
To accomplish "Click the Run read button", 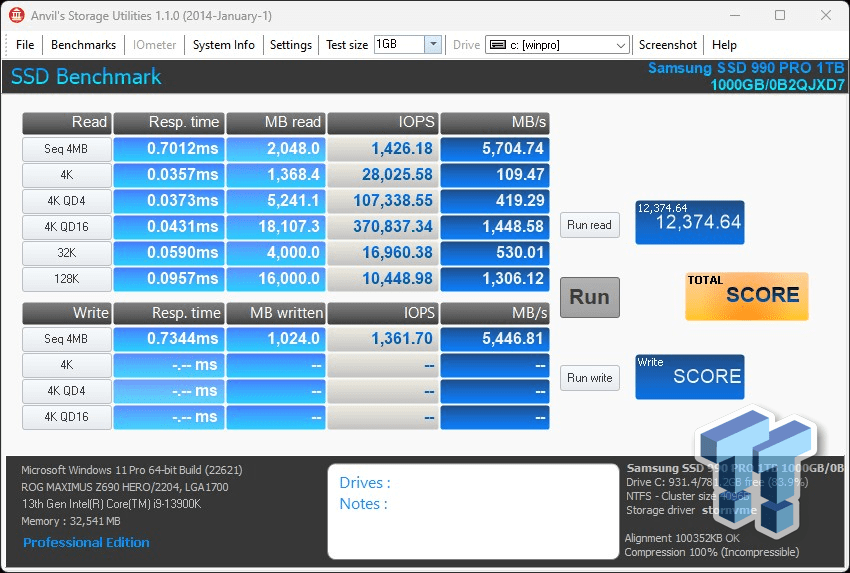I will coord(589,225).
